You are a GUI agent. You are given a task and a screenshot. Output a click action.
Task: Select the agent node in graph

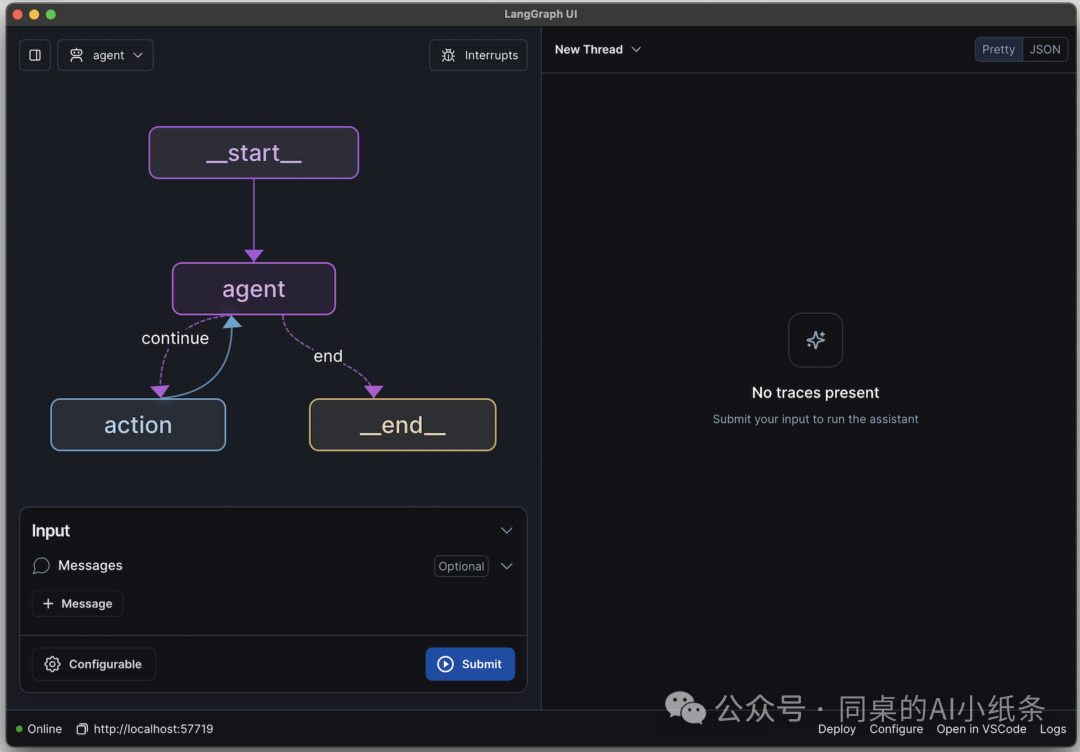point(253,289)
